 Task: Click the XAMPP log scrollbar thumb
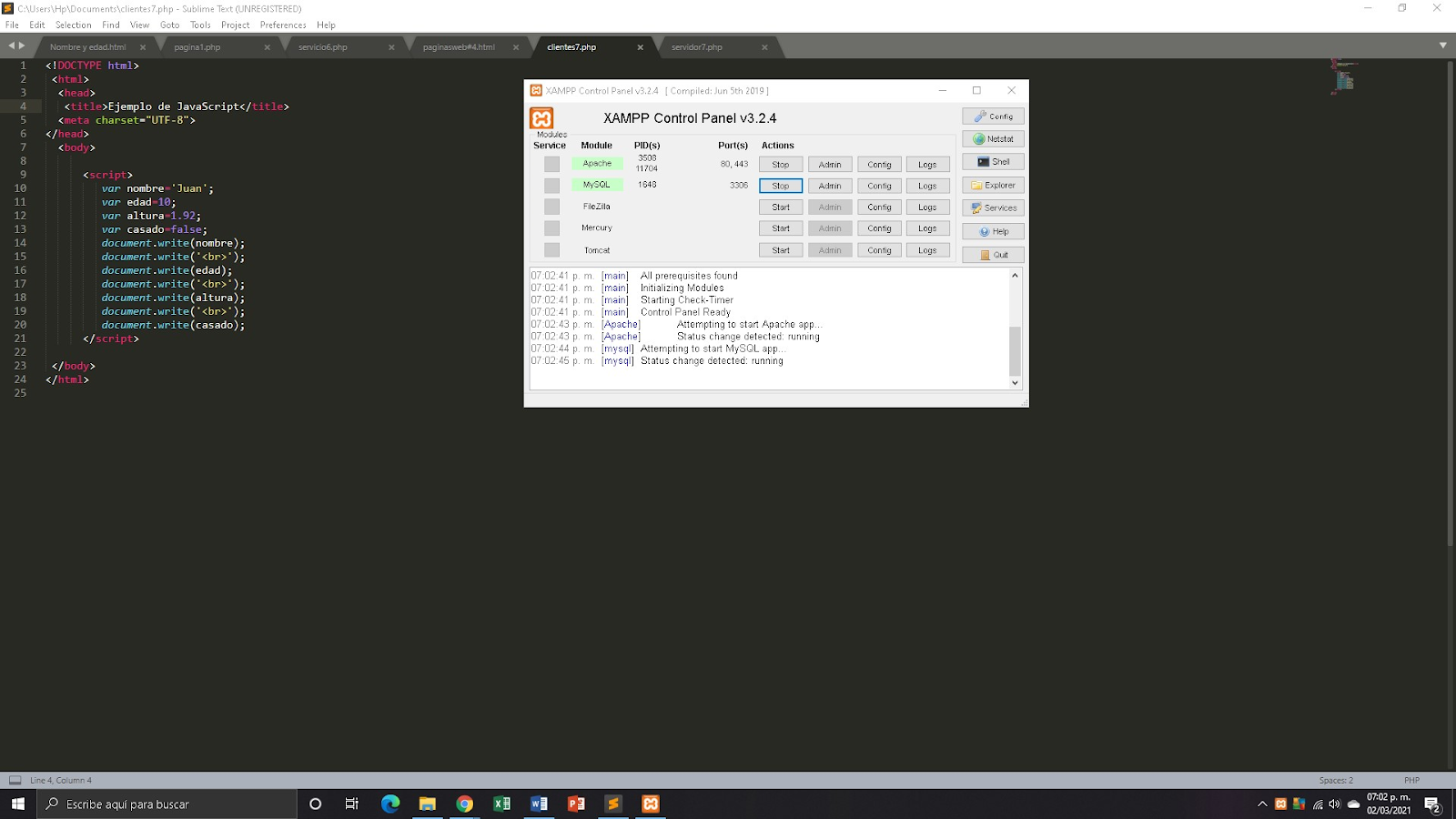1015,351
